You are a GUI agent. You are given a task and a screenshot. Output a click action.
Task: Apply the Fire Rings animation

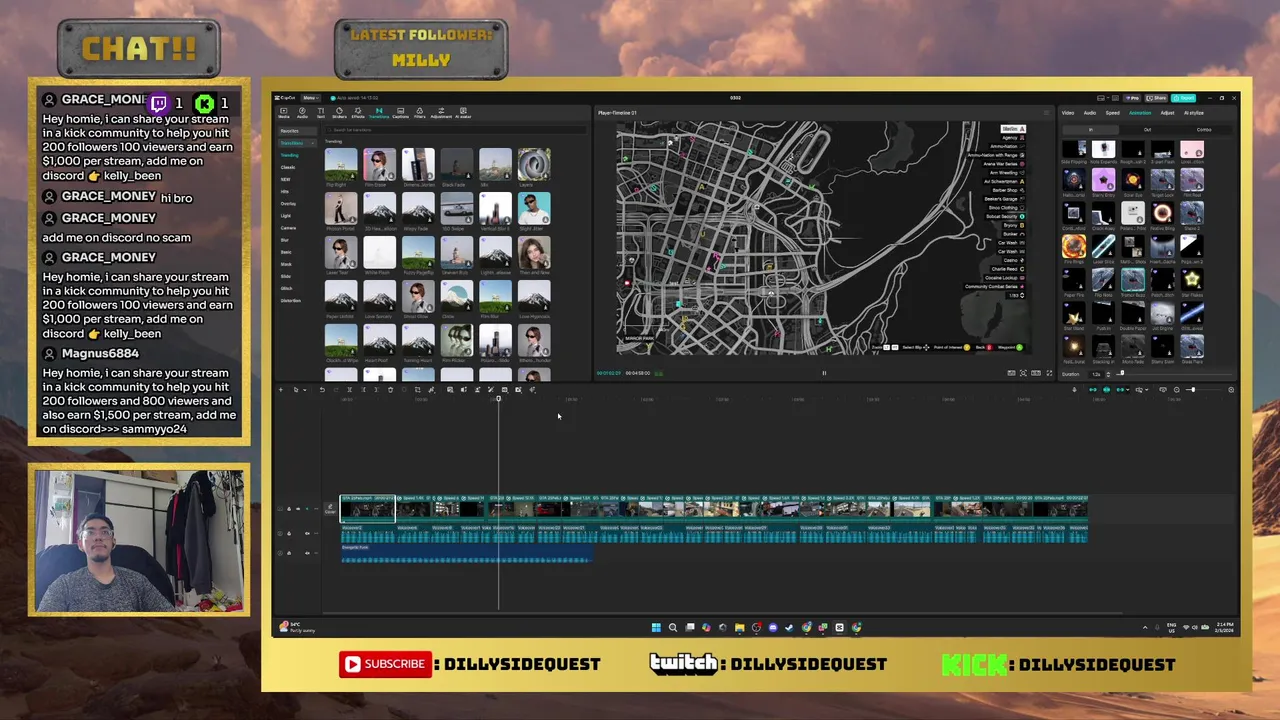[x=1074, y=251]
